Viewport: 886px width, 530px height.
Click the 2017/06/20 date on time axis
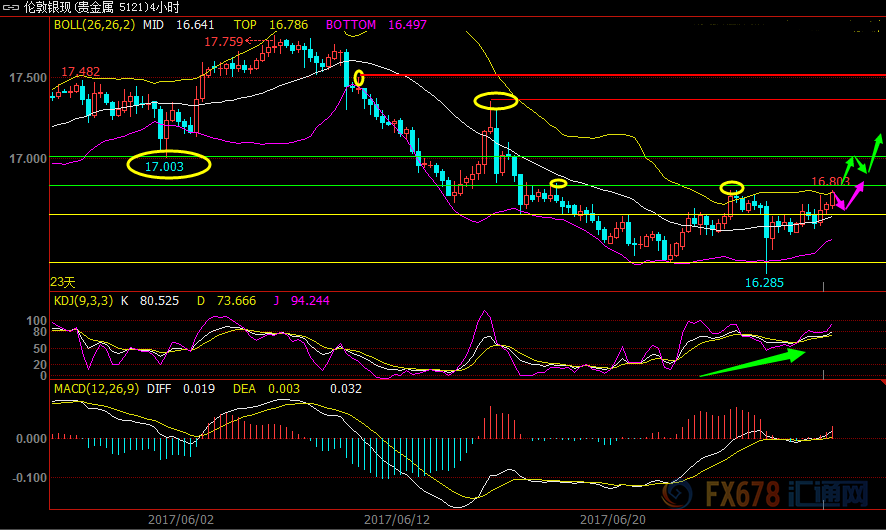coord(613,519)
